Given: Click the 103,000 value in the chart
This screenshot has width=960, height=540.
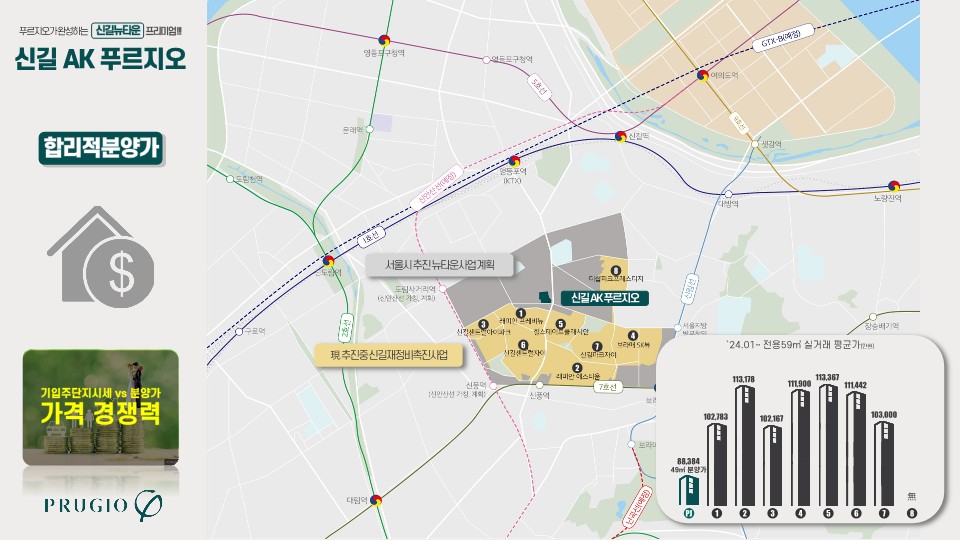Looking at the screenshot, I should (x=883, y=414).
